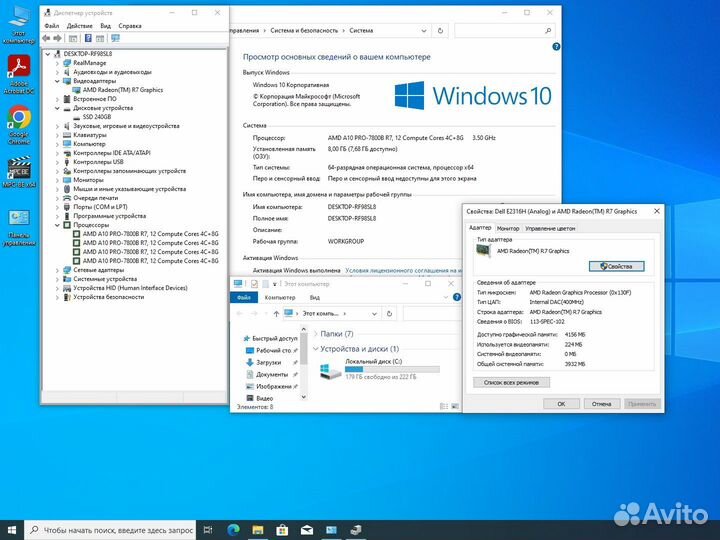This screenshot has height=540, width=720.
Task: Collapse the Disk drives node
Action: click(57, 108)
